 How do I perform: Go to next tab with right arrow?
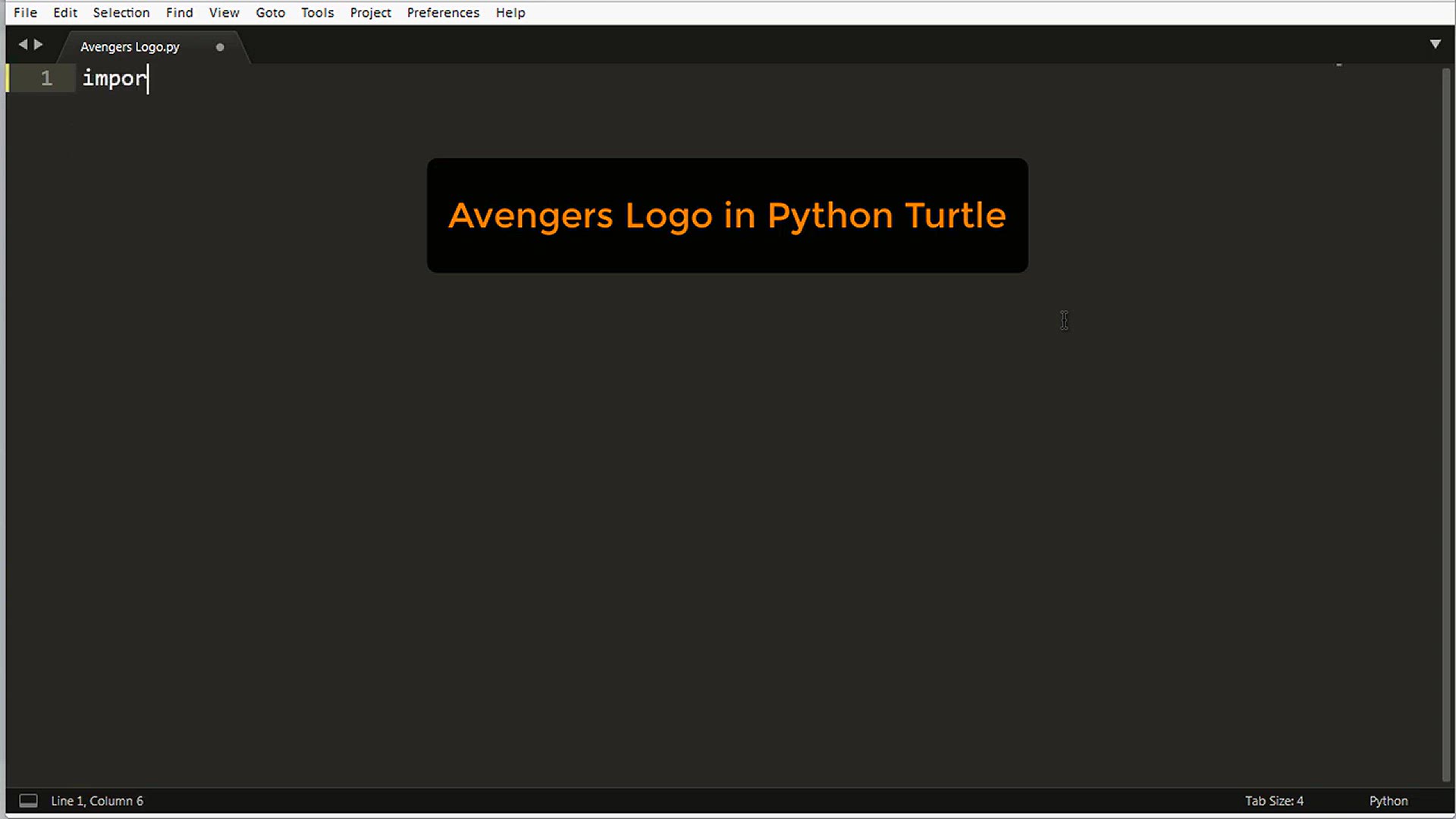pos(39,45)
